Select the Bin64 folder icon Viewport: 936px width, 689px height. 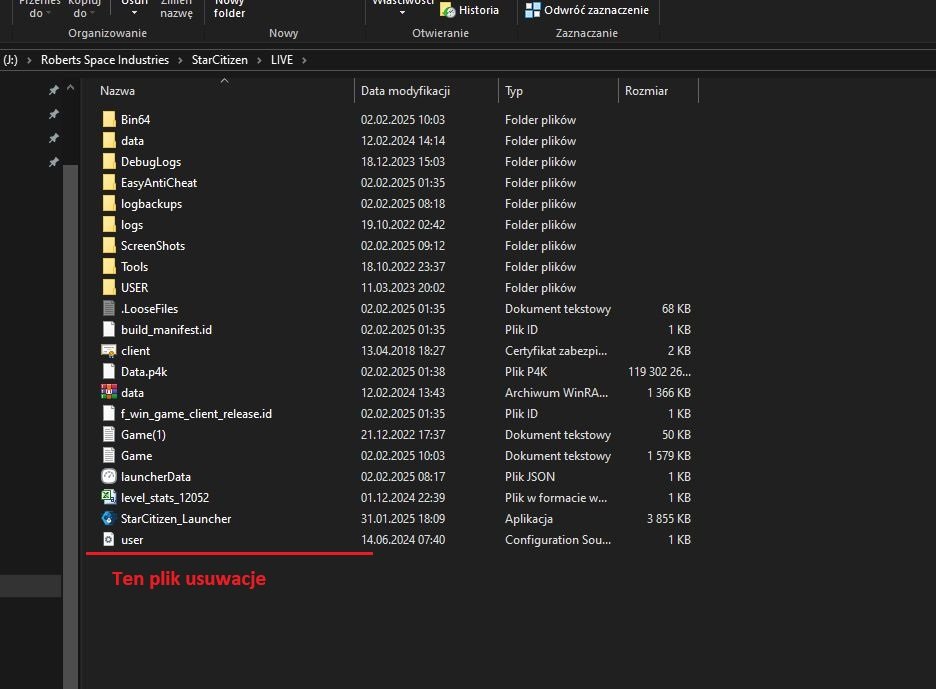coord(109,119)
